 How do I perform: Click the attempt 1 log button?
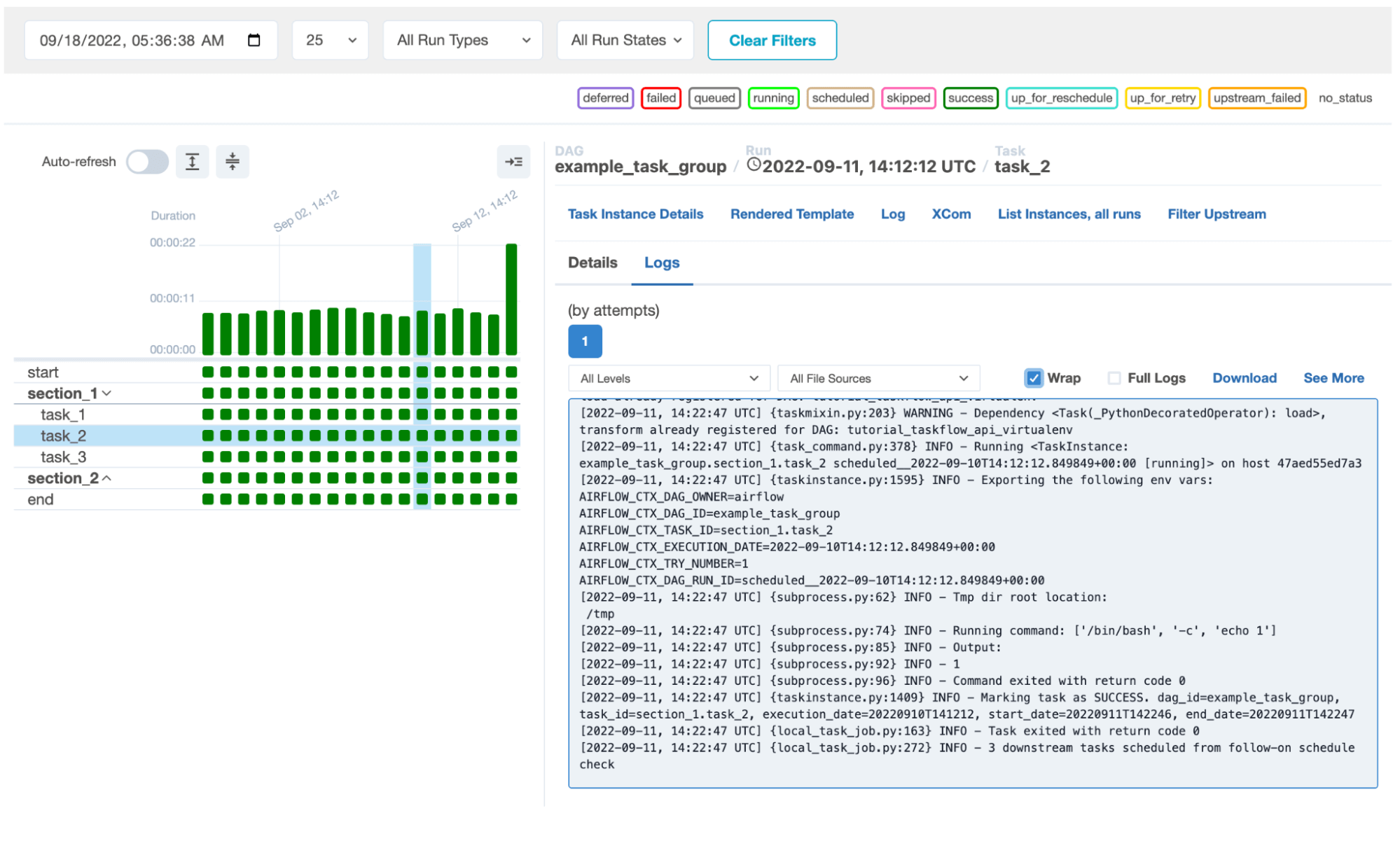(x=585, y=341)
